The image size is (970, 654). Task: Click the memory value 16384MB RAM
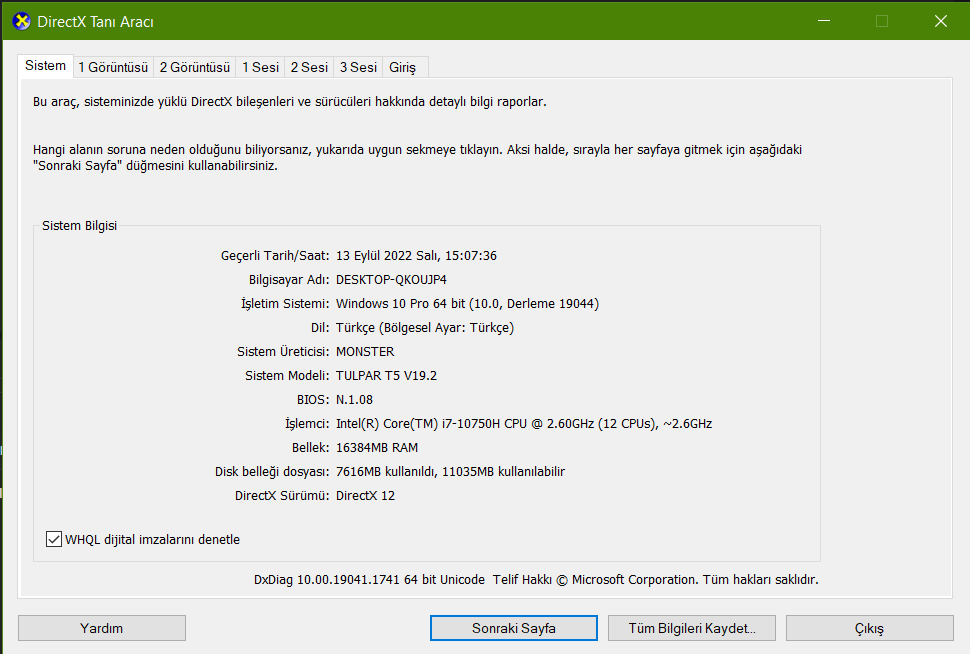click(377, 447)
